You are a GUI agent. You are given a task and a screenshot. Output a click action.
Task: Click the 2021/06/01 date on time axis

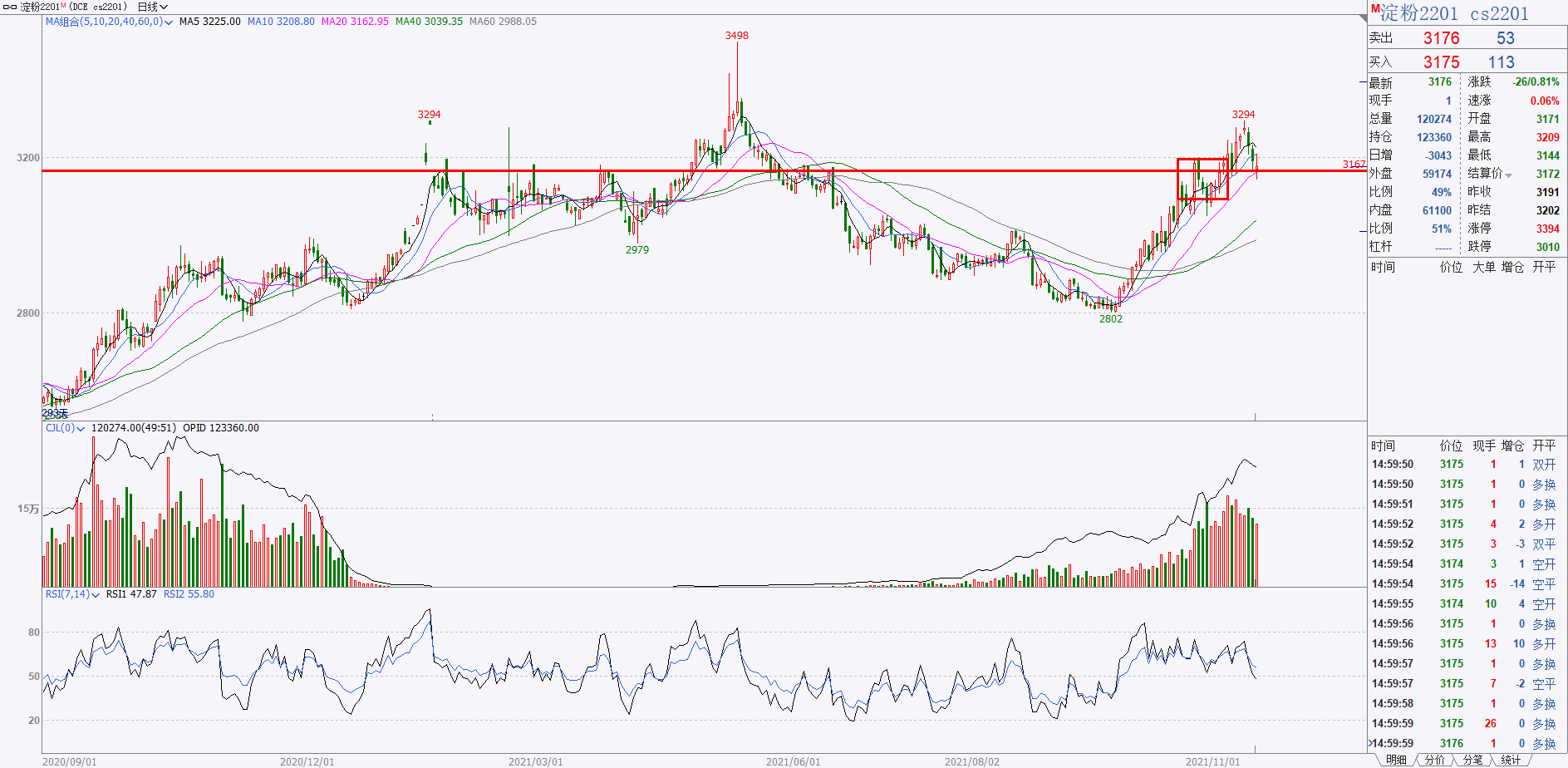[793, 761]
